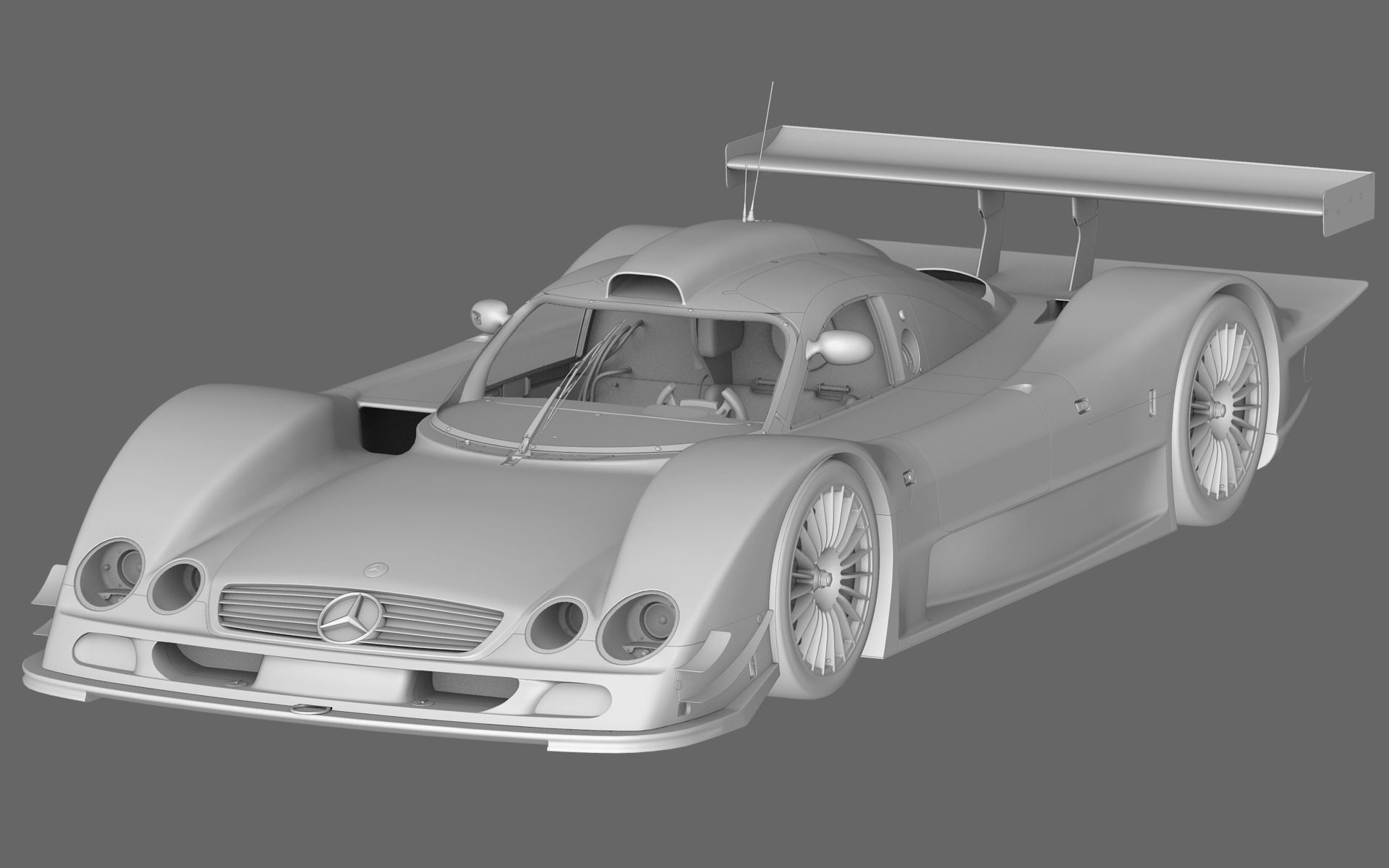Viewport: 1389px width, 868px height.
Task: Click the Mercedes star emblem on the grille
Action: click(352, 618)
